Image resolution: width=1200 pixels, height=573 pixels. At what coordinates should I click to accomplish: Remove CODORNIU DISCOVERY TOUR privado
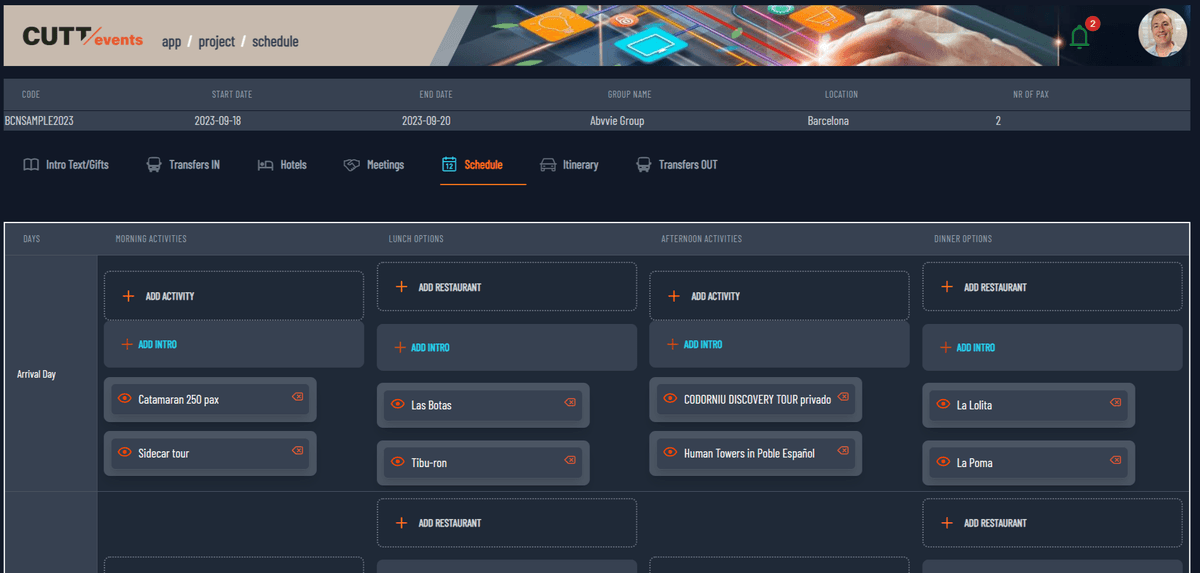842,397
